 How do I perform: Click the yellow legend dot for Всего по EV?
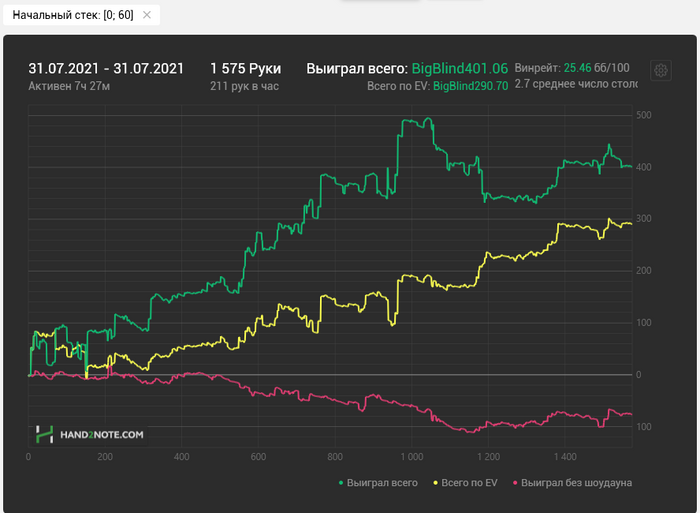point(435,482)
